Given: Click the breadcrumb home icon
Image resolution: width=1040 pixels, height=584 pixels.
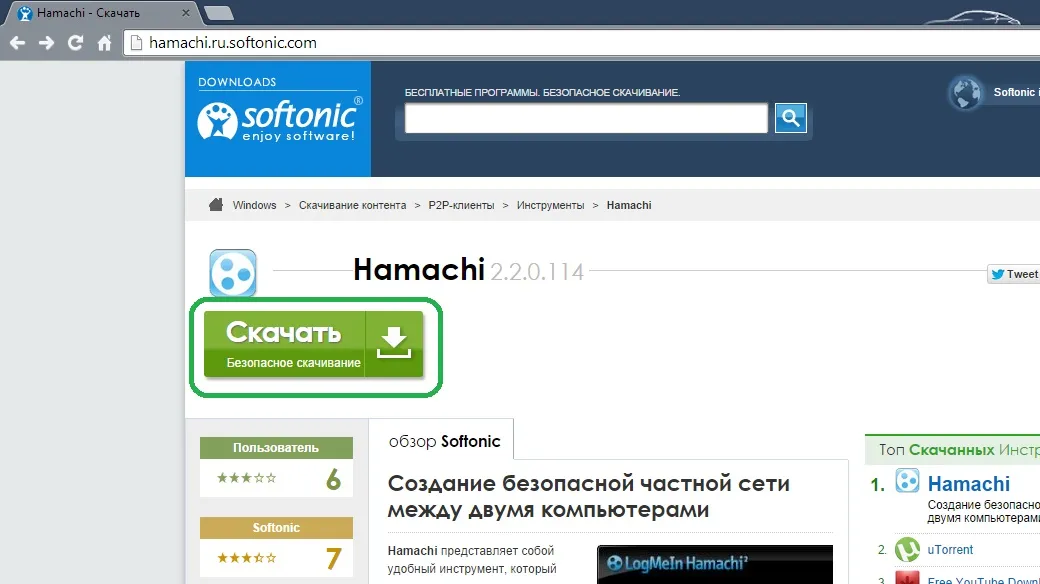Looking at the screenshot, I should pyautogui.click(x=216, y=205).
